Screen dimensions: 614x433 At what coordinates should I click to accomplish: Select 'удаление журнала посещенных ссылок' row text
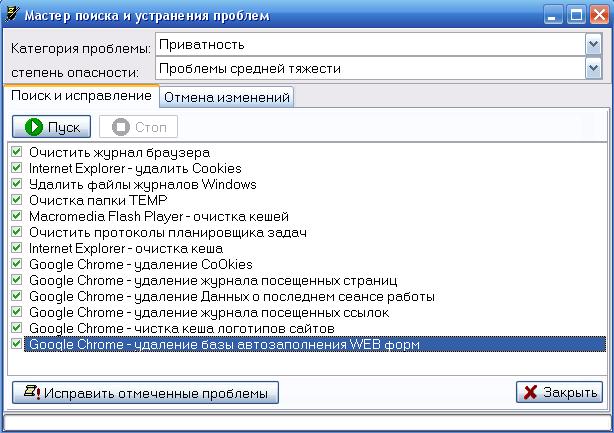pos(209,313)
